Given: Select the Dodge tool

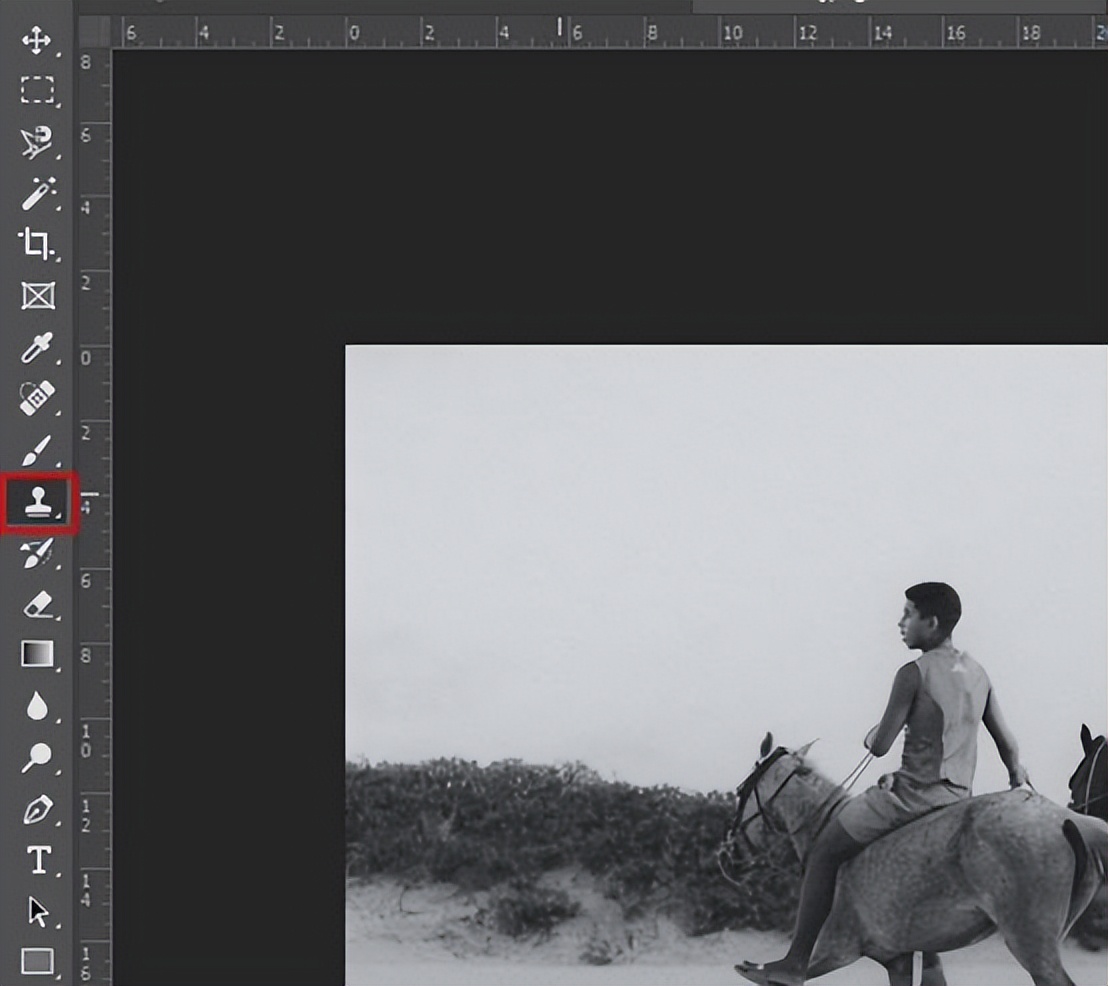Looking at the screenshot, I should (38, 758).
